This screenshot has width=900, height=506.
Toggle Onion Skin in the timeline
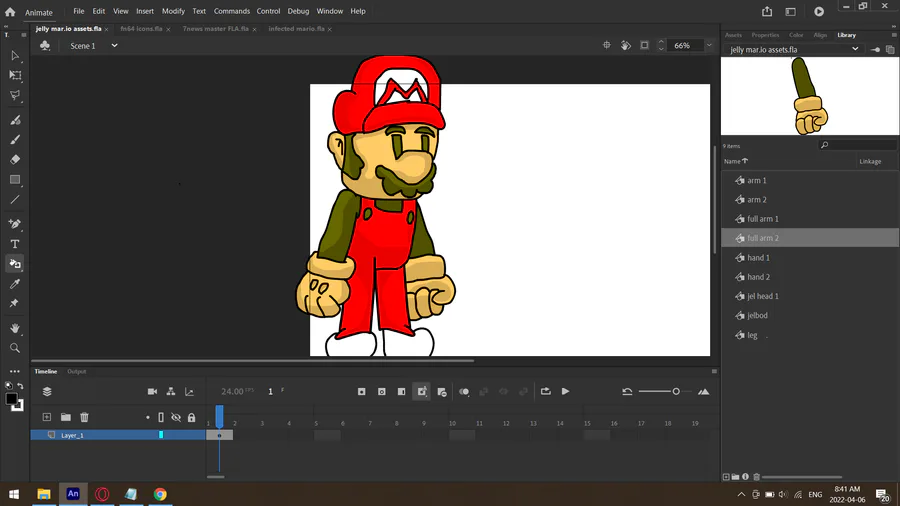(x=464, y=391)
